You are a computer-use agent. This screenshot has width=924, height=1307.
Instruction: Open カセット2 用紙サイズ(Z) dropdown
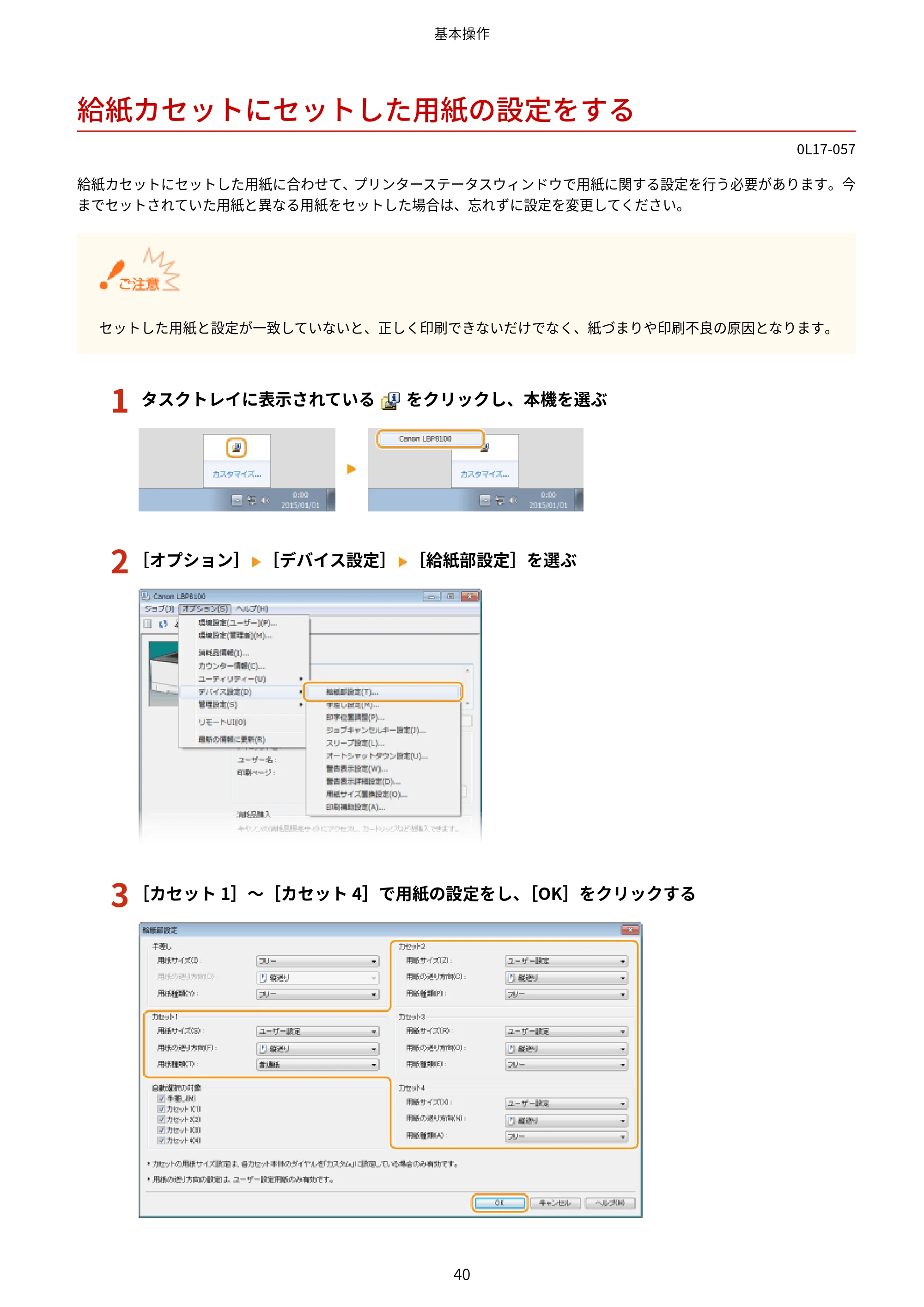[566, 961]
